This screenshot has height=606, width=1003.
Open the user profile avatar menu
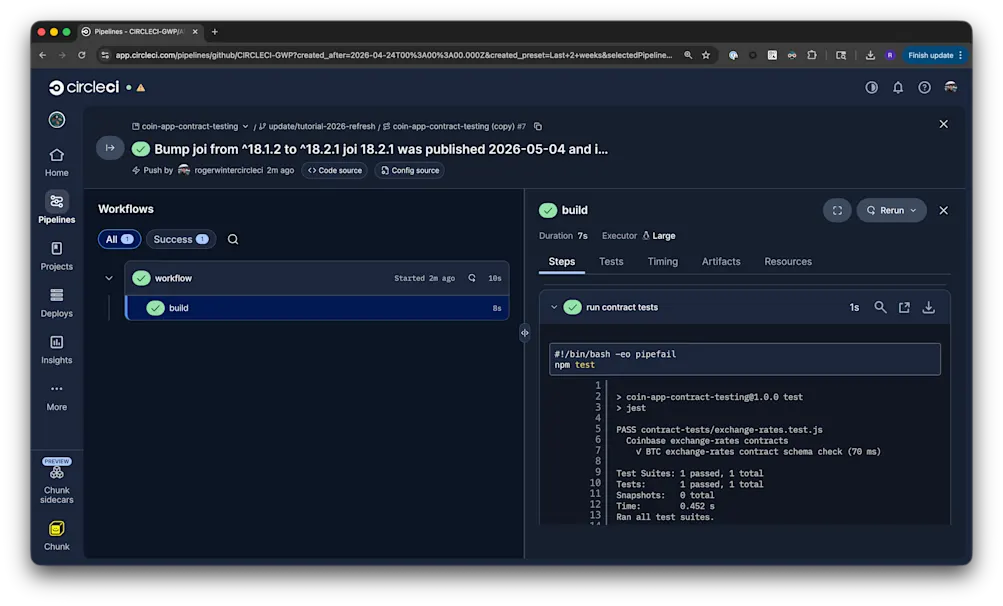[951, 87]
